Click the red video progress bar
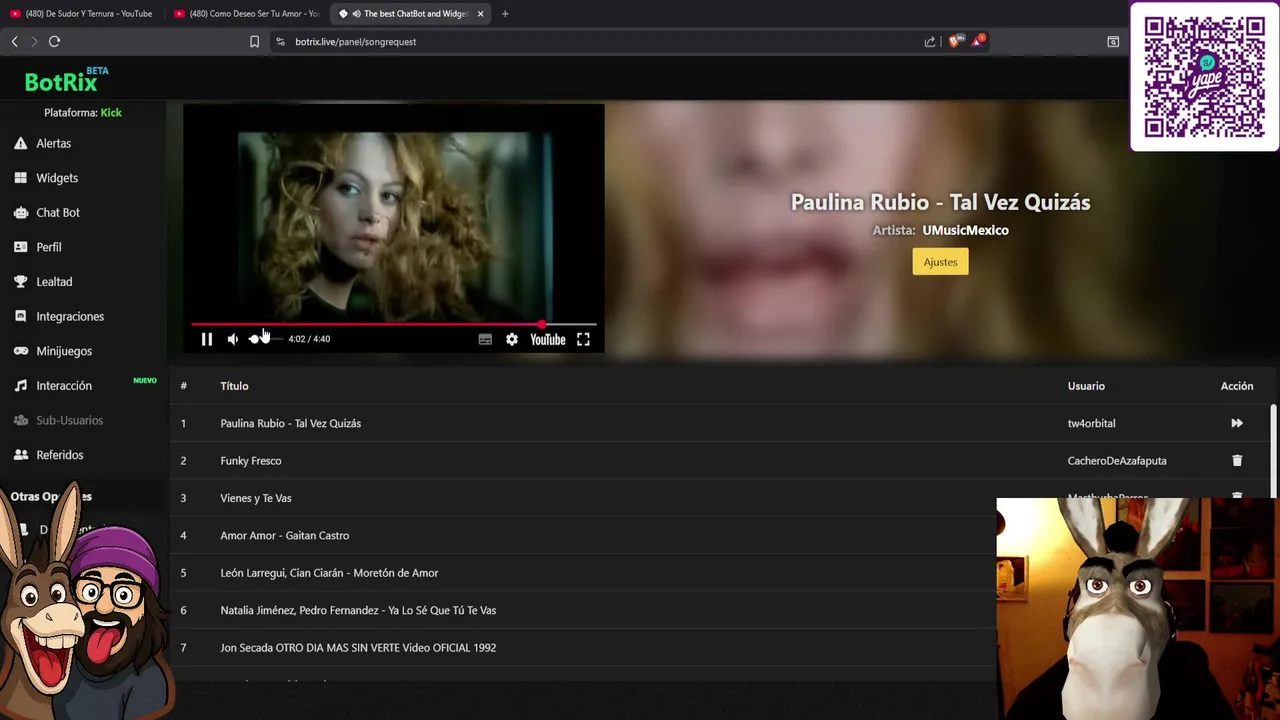This screenshot has height=720, width=1280. pyautogui.click(x=394, y=324)
